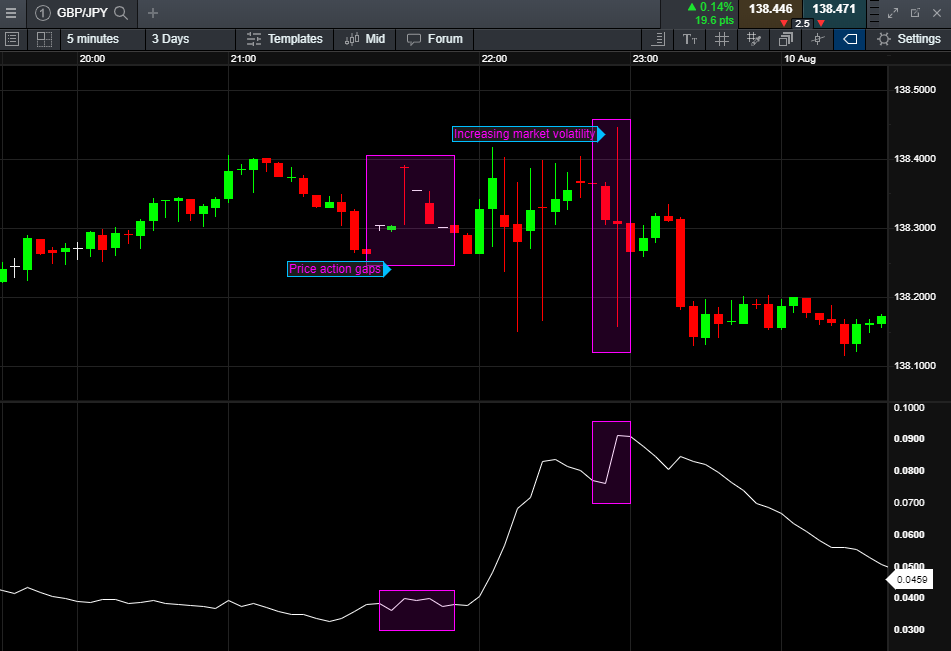
Task: Click the 10 Aug date axis label
Action: coord(800,59)
